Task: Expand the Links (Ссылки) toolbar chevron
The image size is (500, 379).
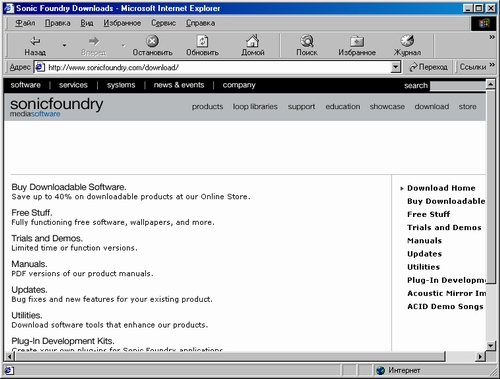Action: [x=492, y=65]
